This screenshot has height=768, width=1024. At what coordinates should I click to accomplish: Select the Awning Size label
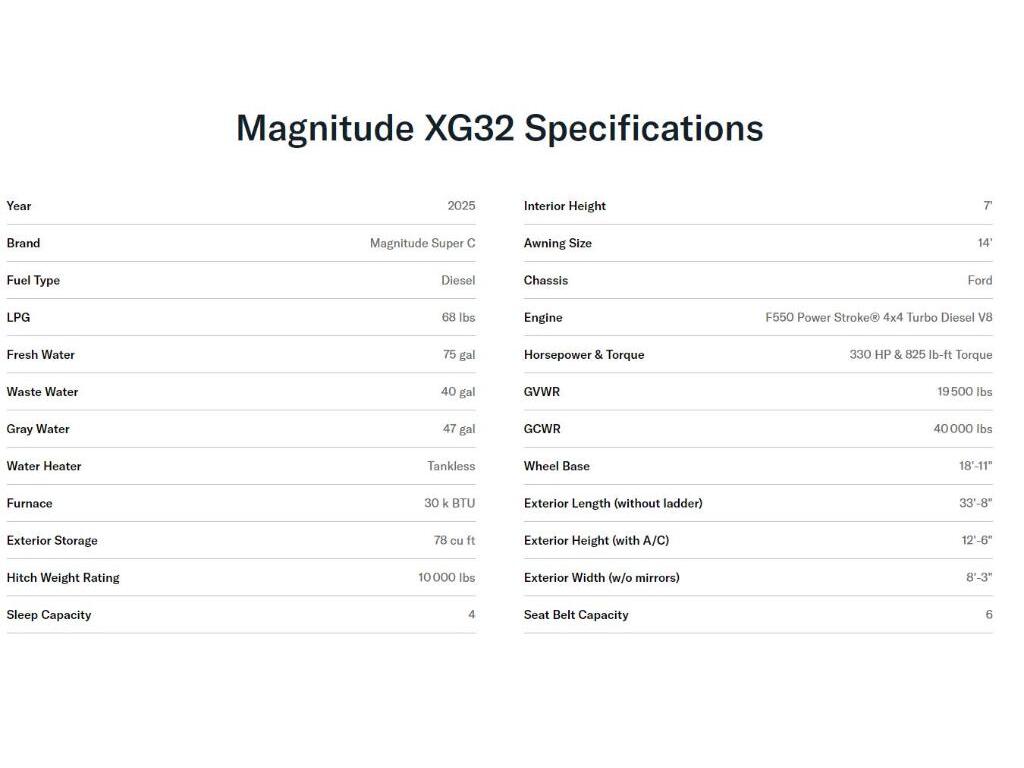tap(558, 243)
